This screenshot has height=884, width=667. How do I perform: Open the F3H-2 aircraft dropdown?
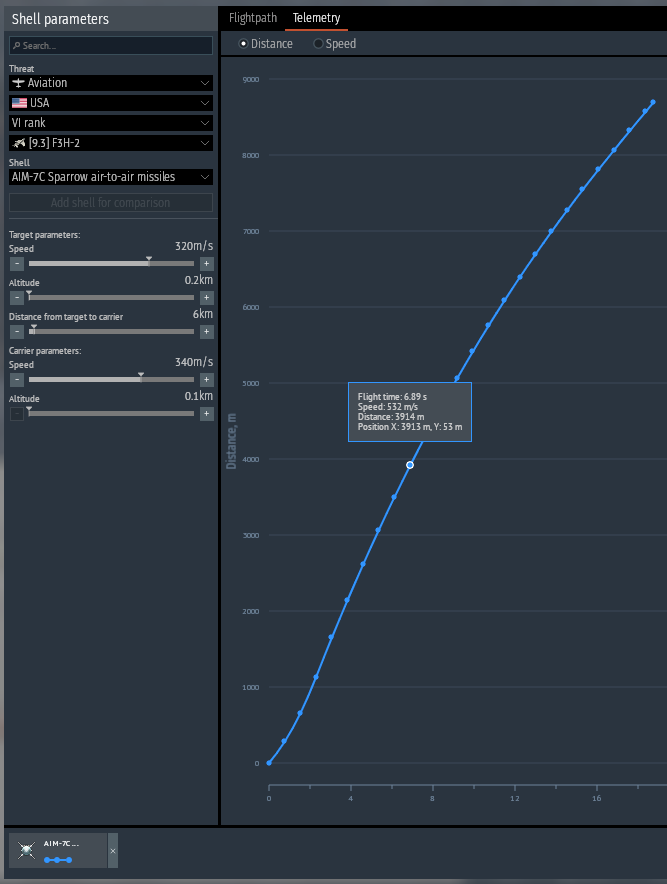pos(111,143)
